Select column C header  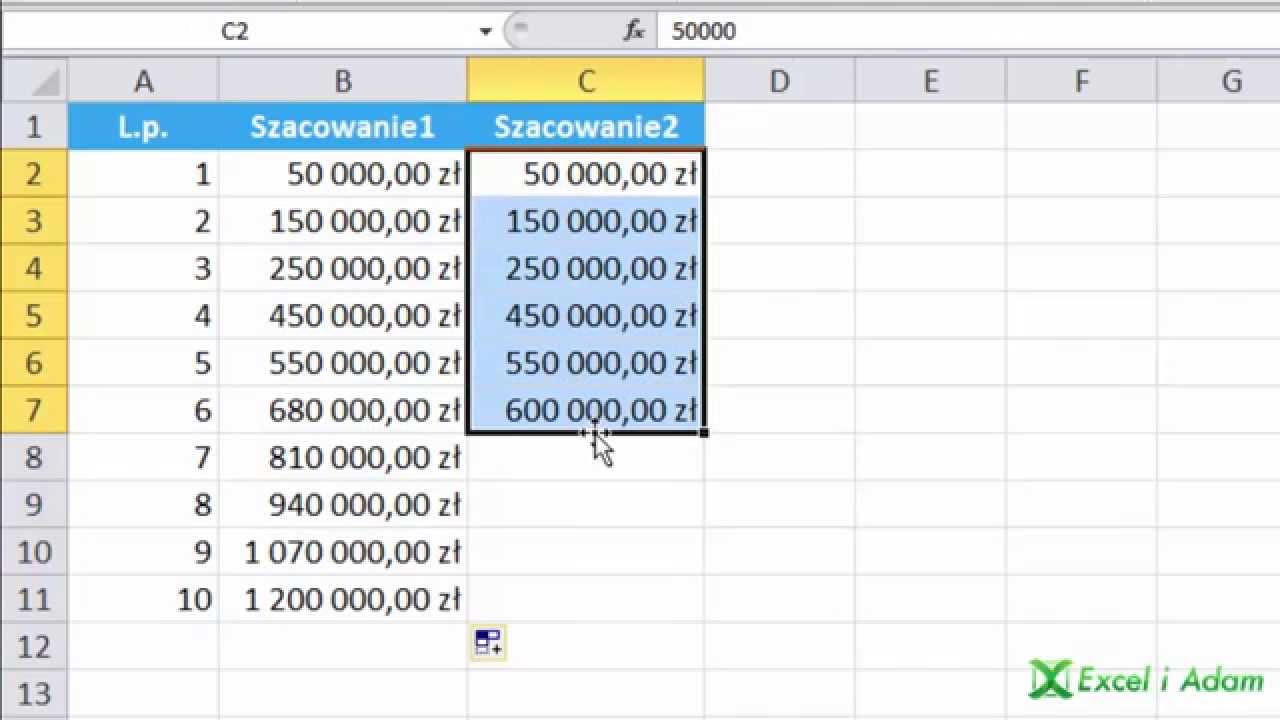[x=586, y=81]
